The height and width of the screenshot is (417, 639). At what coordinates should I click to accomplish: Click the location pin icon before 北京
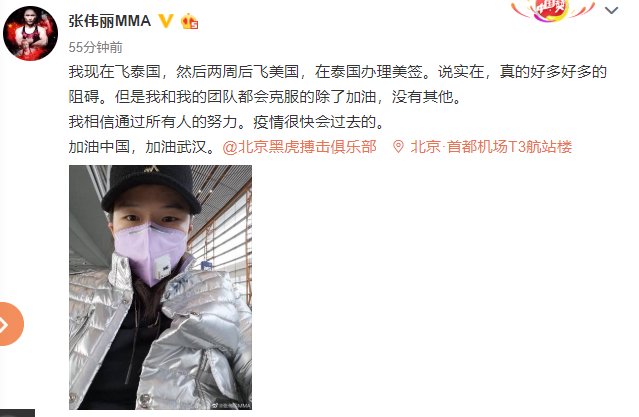(398, 147)
